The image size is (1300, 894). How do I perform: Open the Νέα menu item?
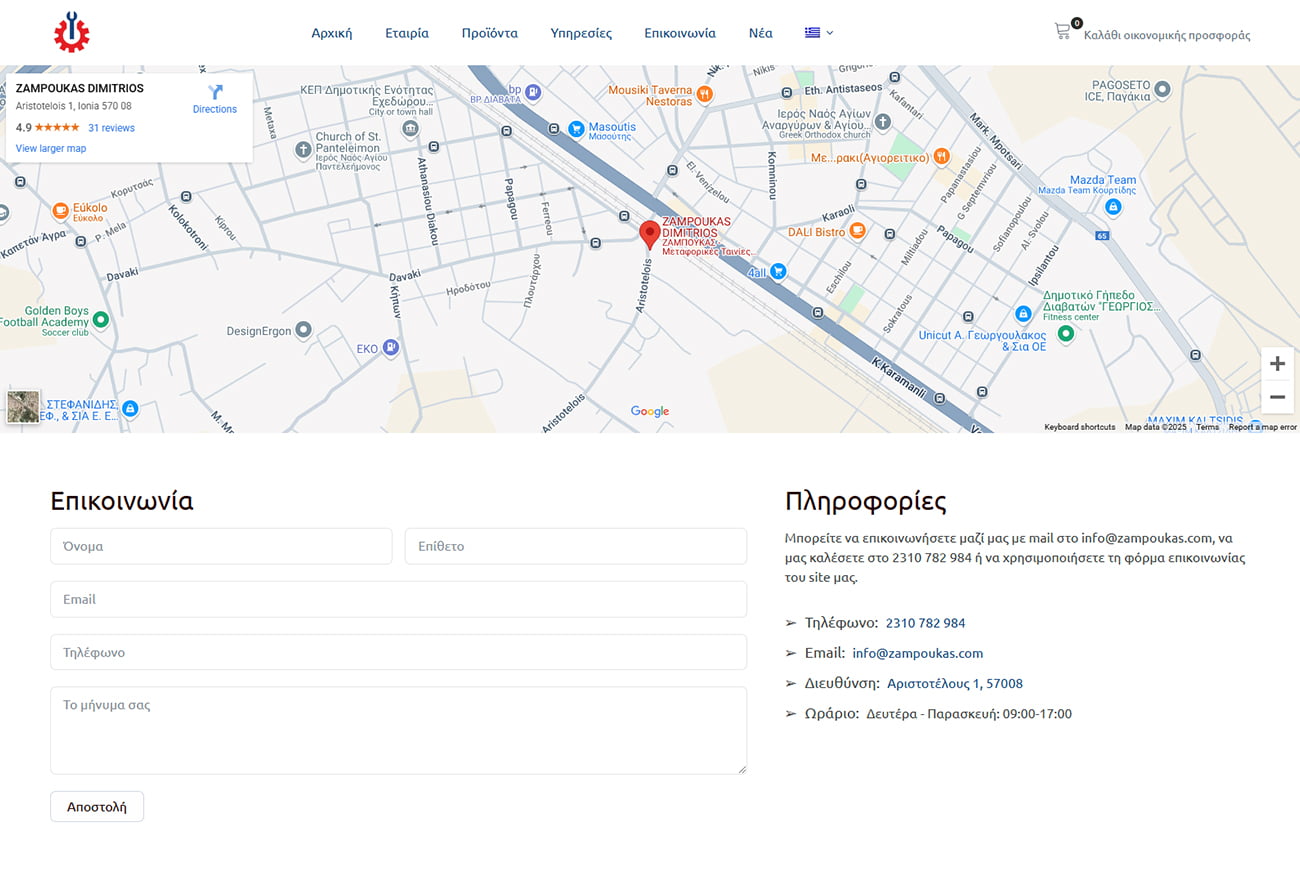761,33
